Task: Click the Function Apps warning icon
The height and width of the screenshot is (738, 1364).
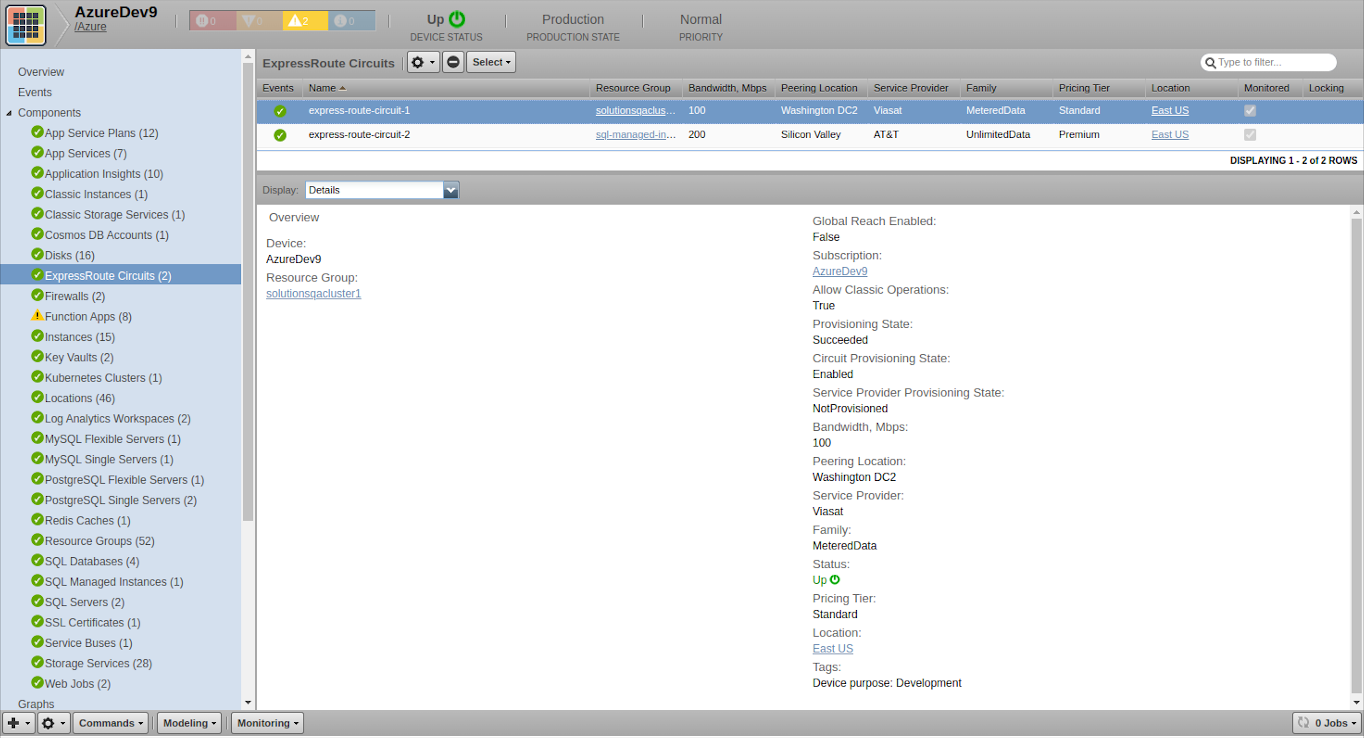Action: click(37, 316)
